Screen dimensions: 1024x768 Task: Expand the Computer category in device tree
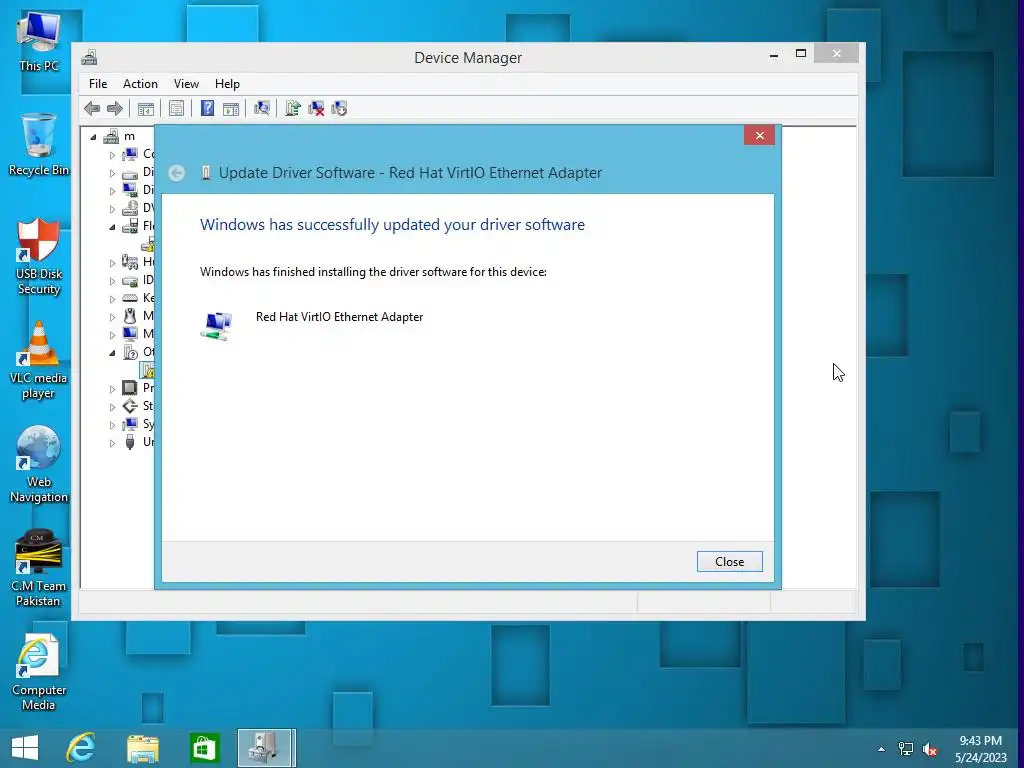tap(112, 155)
